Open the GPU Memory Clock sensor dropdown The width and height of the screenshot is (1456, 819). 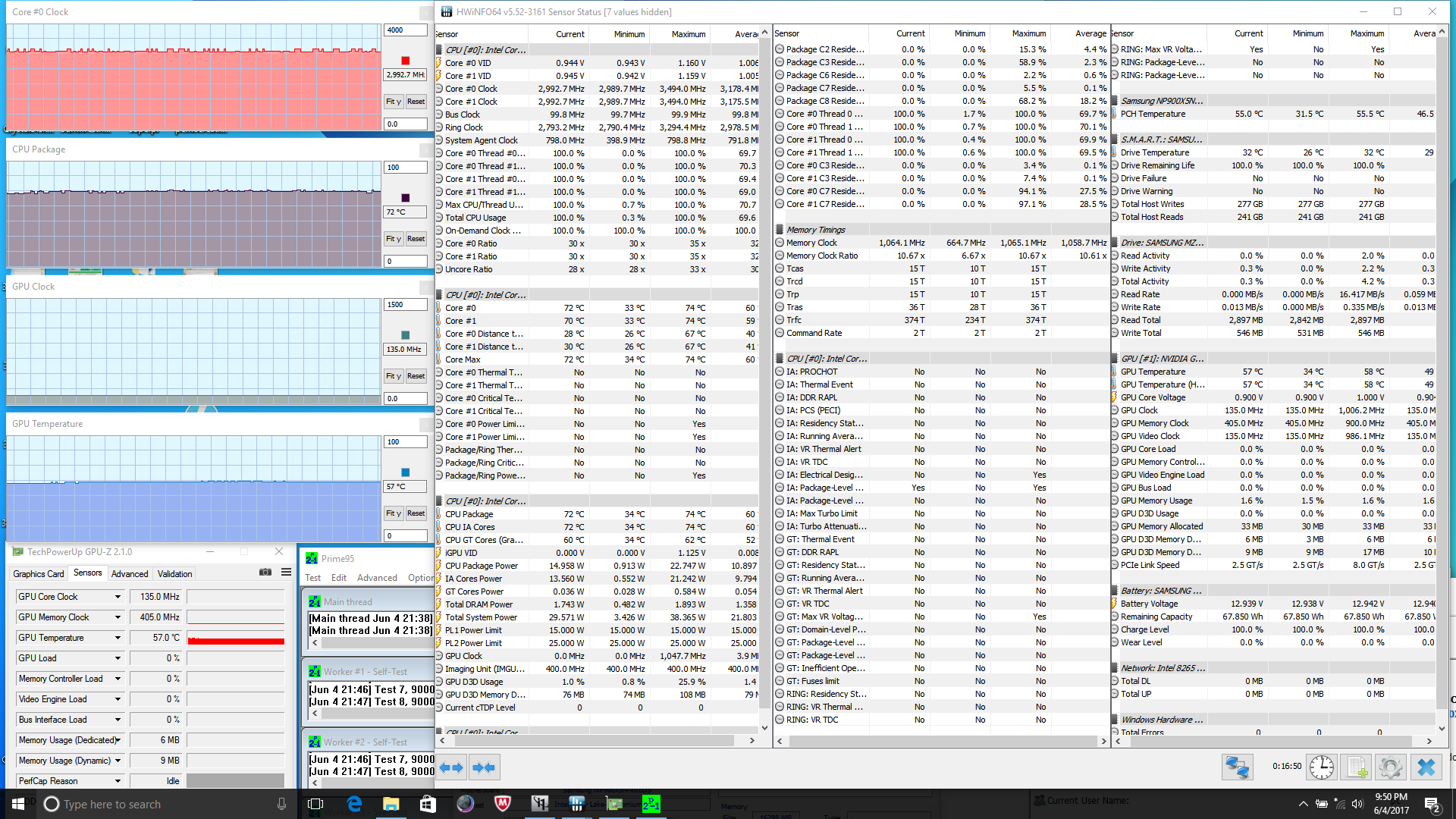(x=118, y=617)
